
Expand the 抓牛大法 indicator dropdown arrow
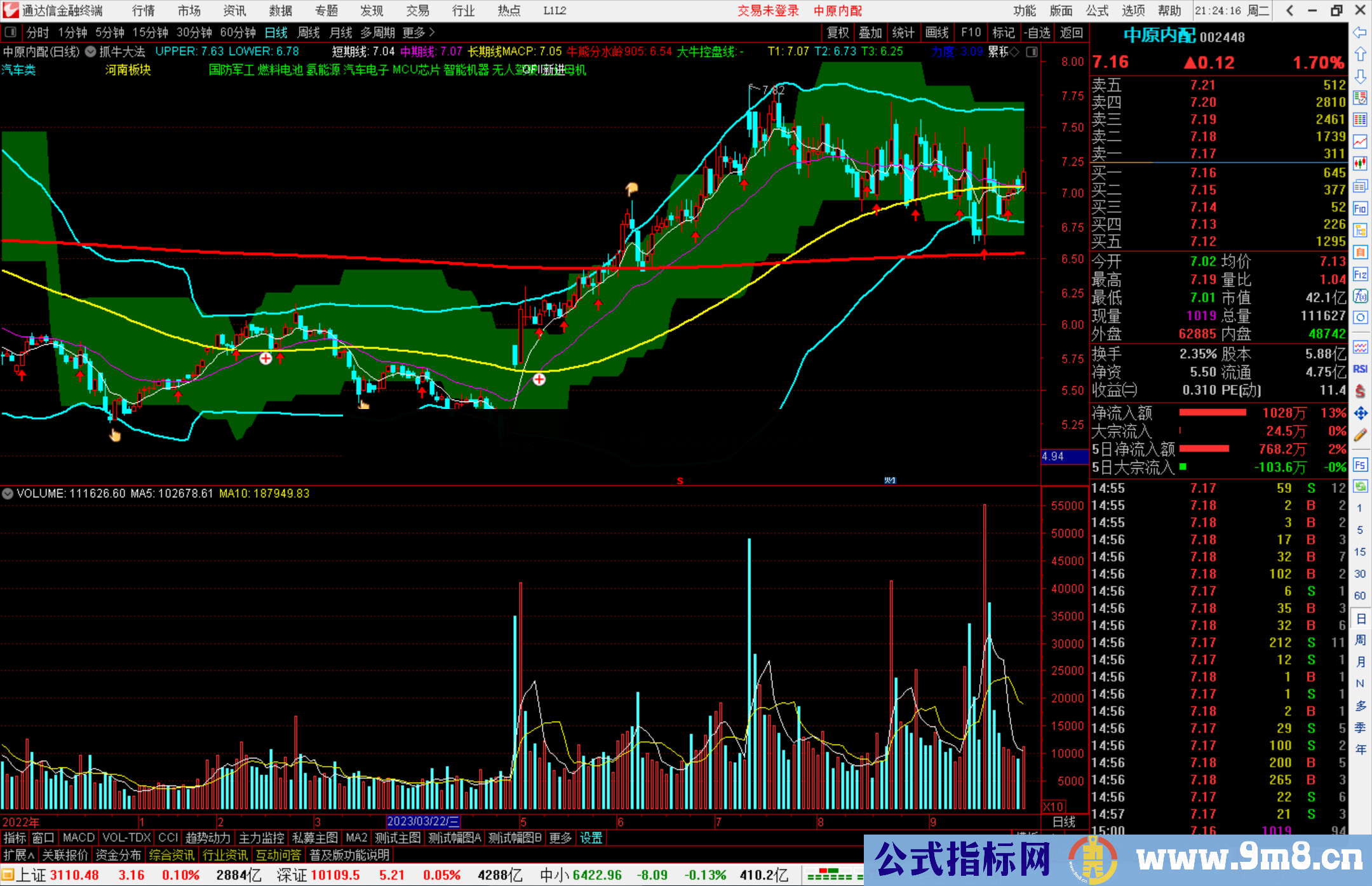(x=91, y=51)
